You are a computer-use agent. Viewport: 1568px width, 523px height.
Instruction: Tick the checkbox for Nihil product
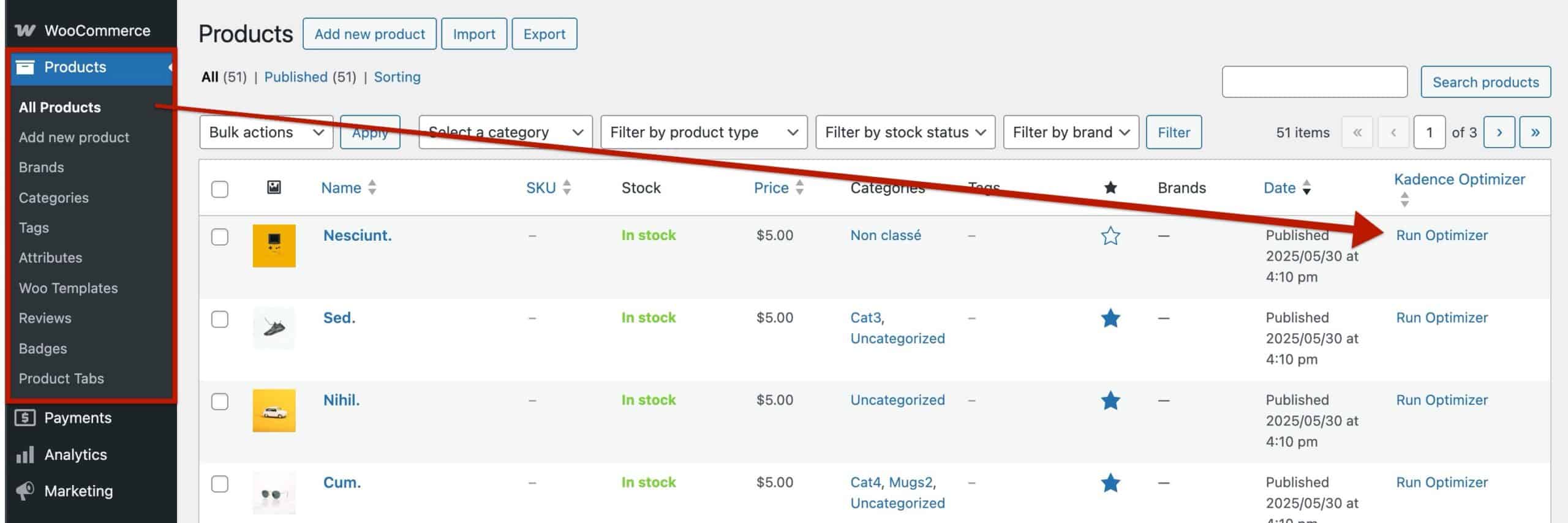220,402
